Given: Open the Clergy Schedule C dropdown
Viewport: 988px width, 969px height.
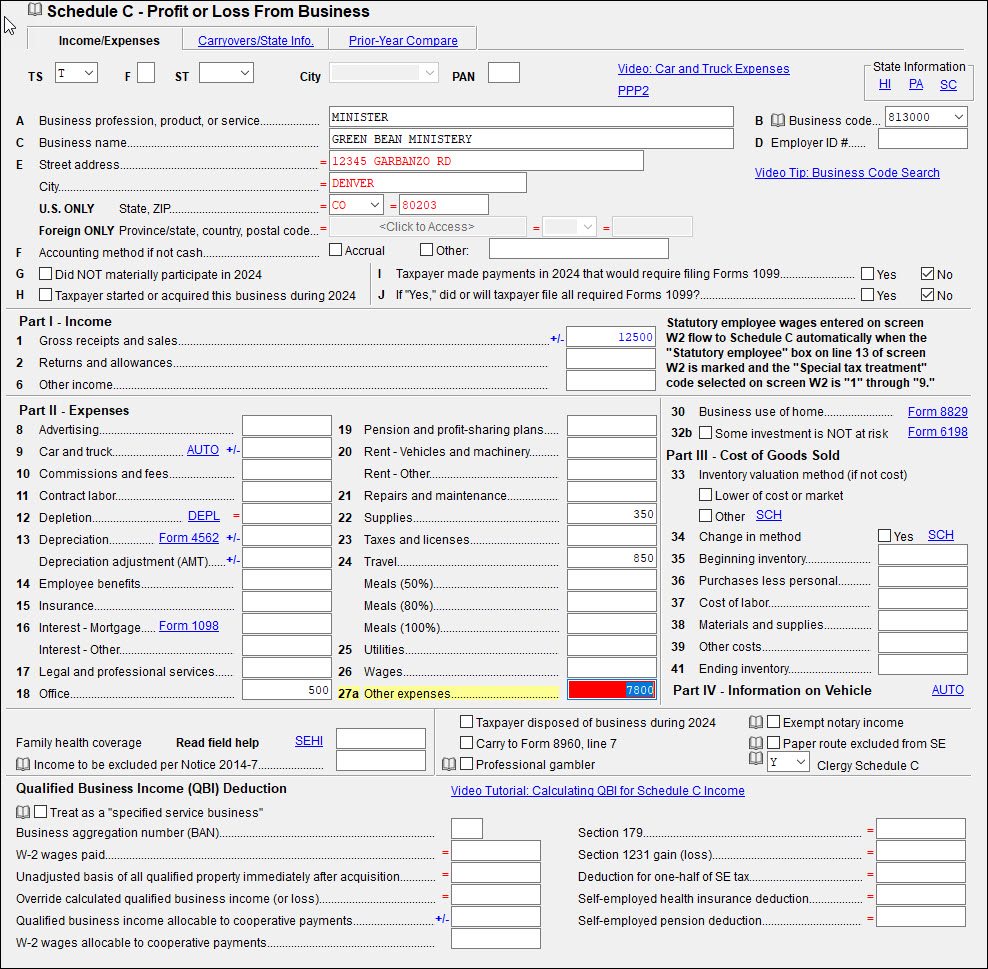Looking at the screenshot, I should coord(788,762).
